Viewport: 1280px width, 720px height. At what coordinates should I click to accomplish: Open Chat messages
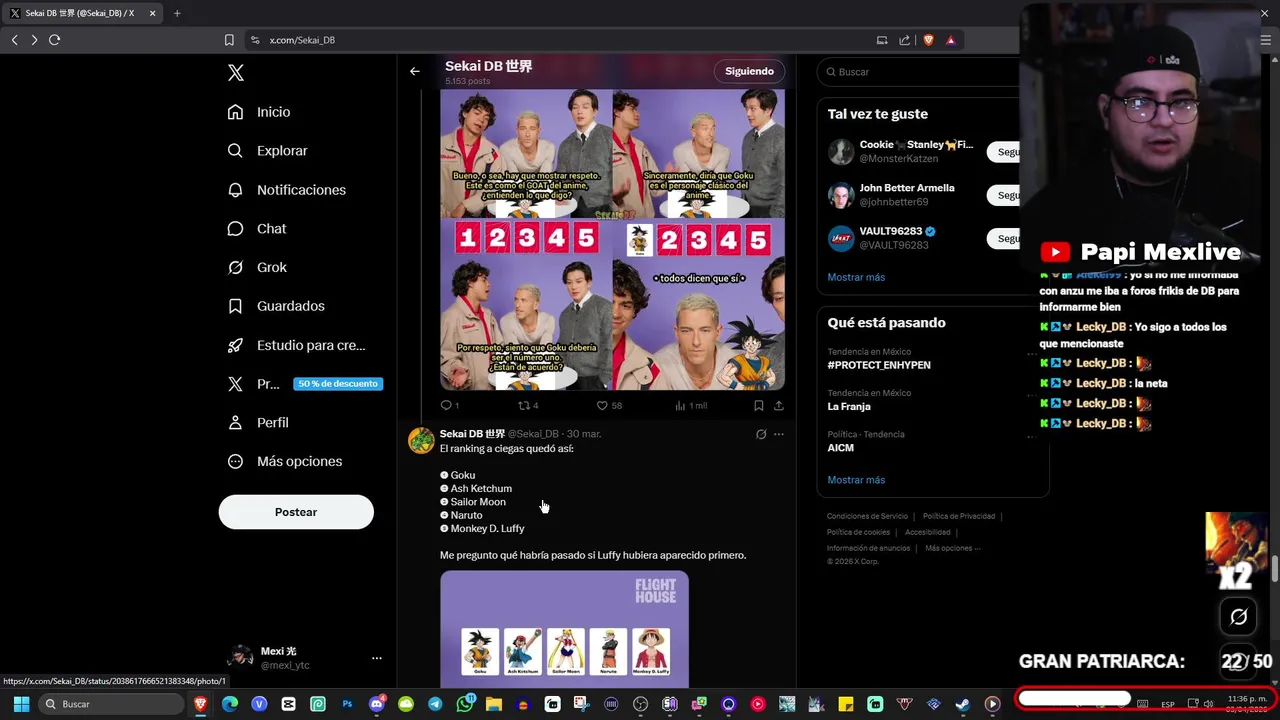click(x=257, y=229)
